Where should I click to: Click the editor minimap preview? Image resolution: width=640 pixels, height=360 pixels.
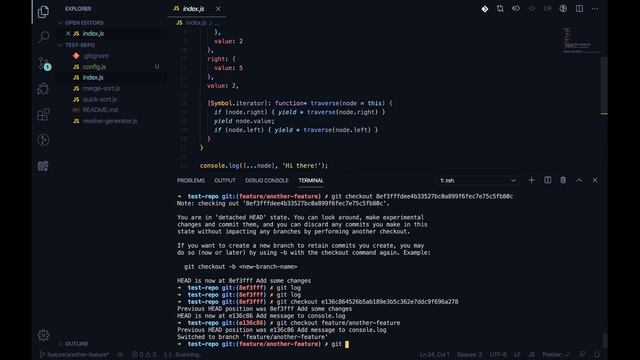tap(581, 40)
